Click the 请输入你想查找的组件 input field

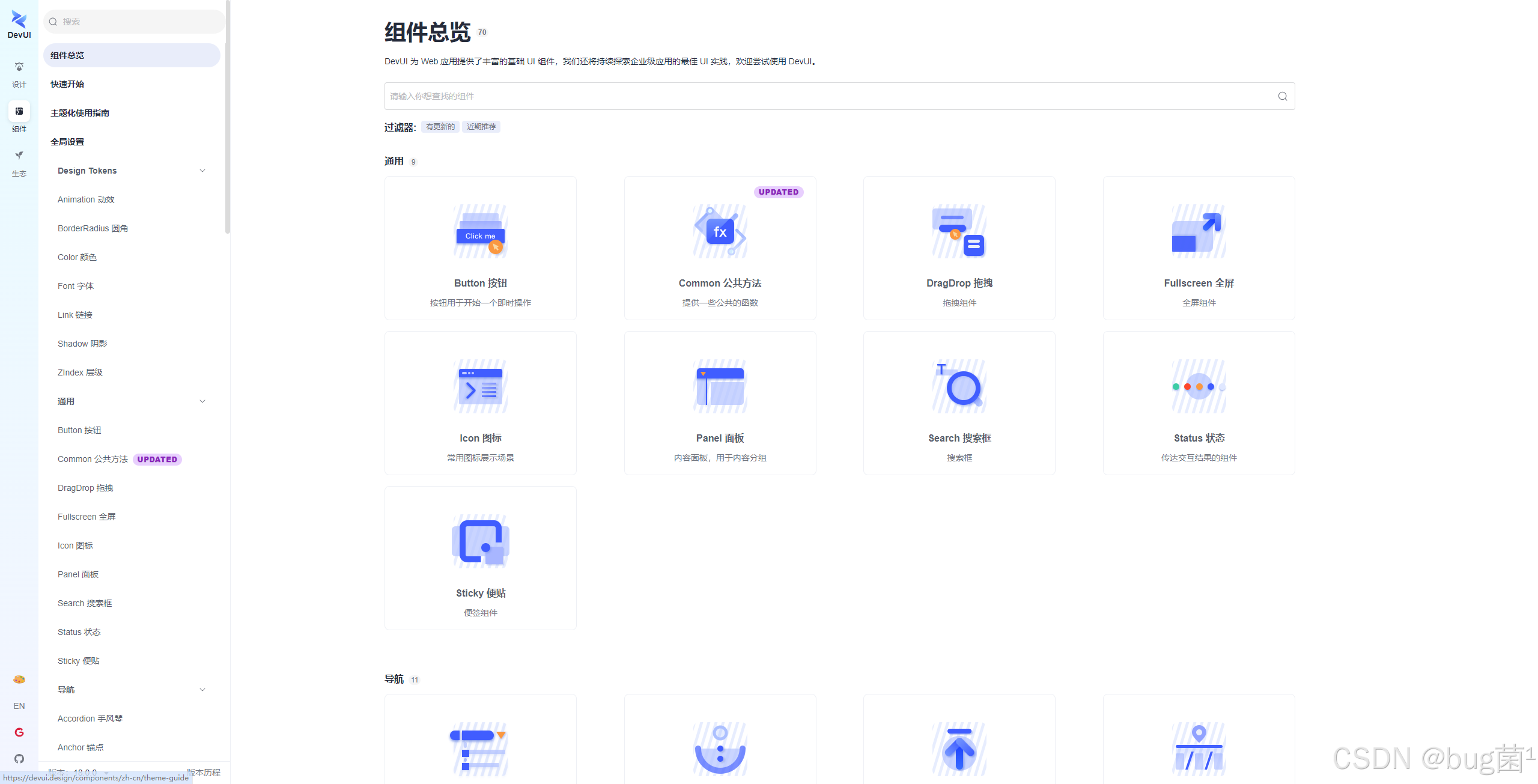coord(829,96)
